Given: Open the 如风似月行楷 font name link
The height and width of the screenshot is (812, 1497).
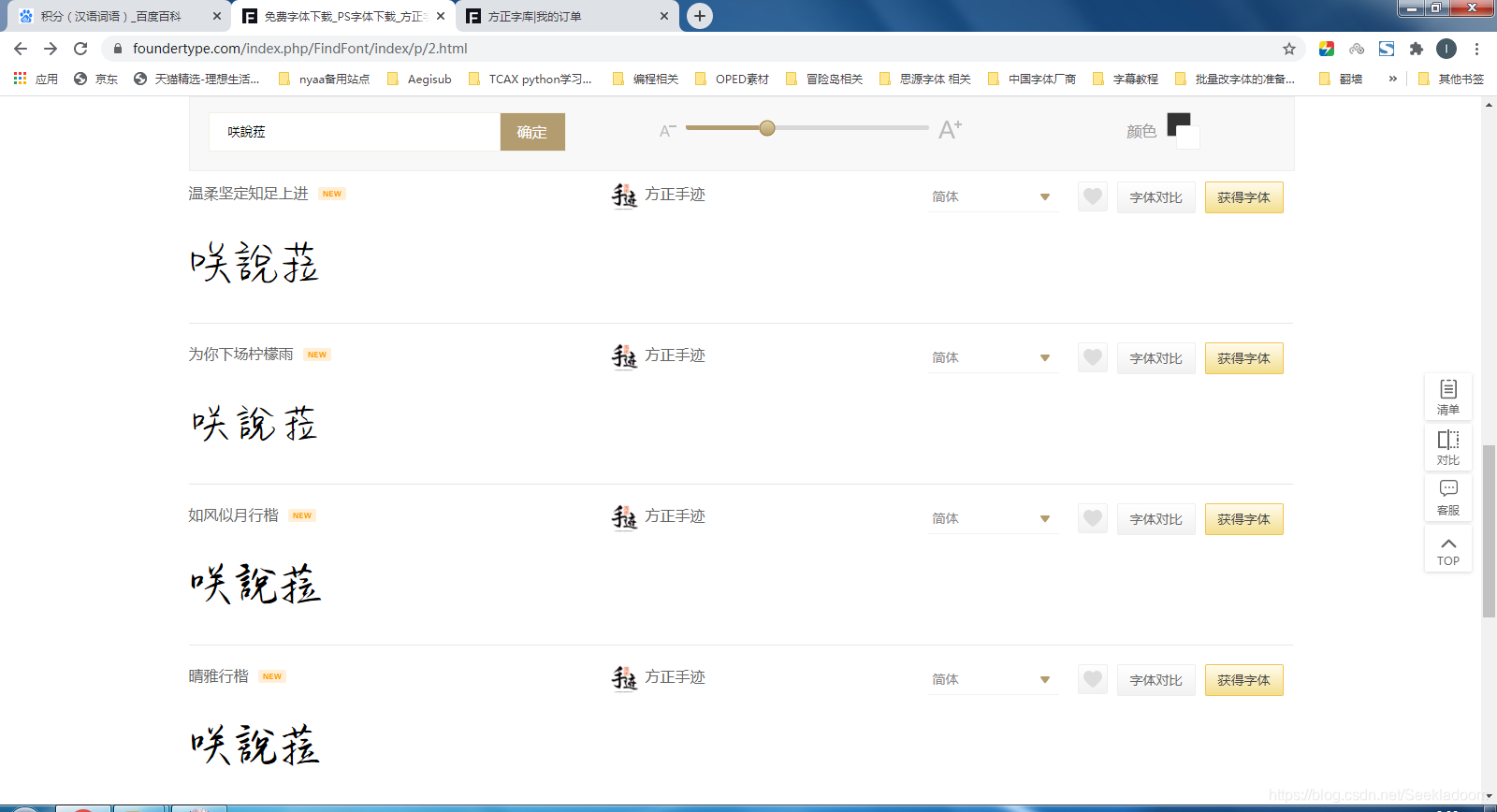Looking at the screenshot, I should click(x=233, y=515).
